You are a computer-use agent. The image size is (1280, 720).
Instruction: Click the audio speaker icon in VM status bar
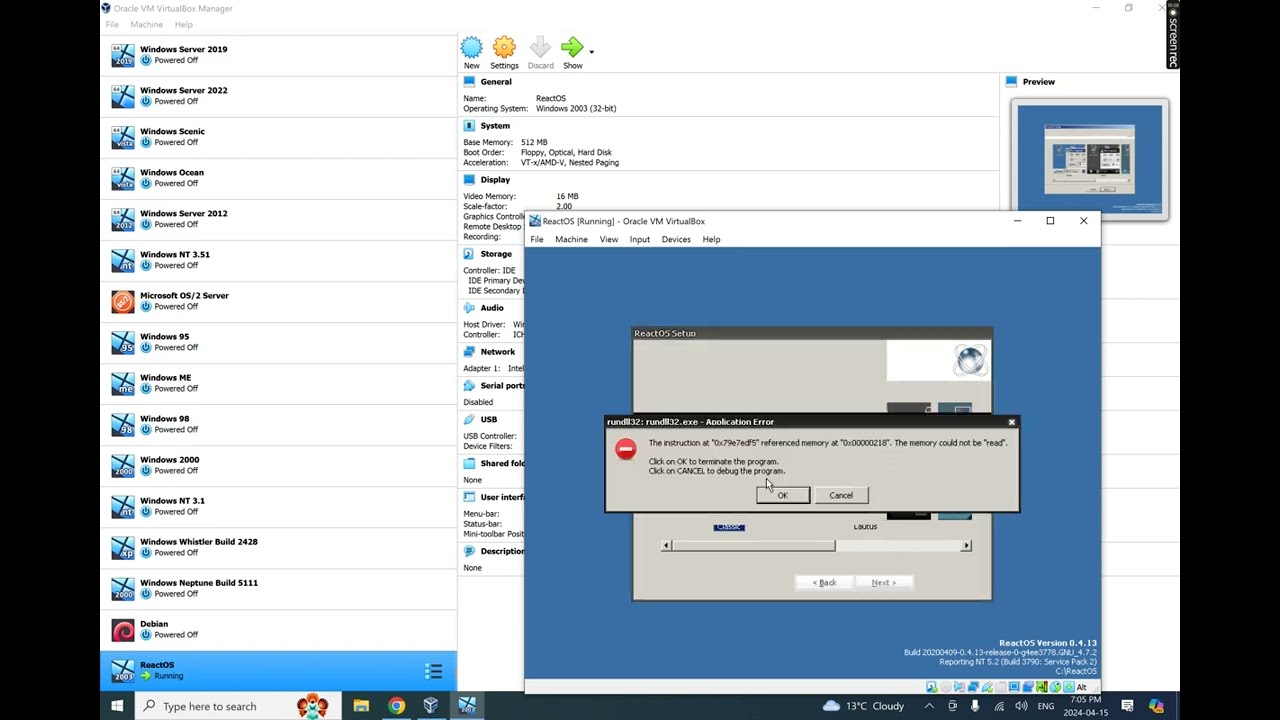[959, 687]
